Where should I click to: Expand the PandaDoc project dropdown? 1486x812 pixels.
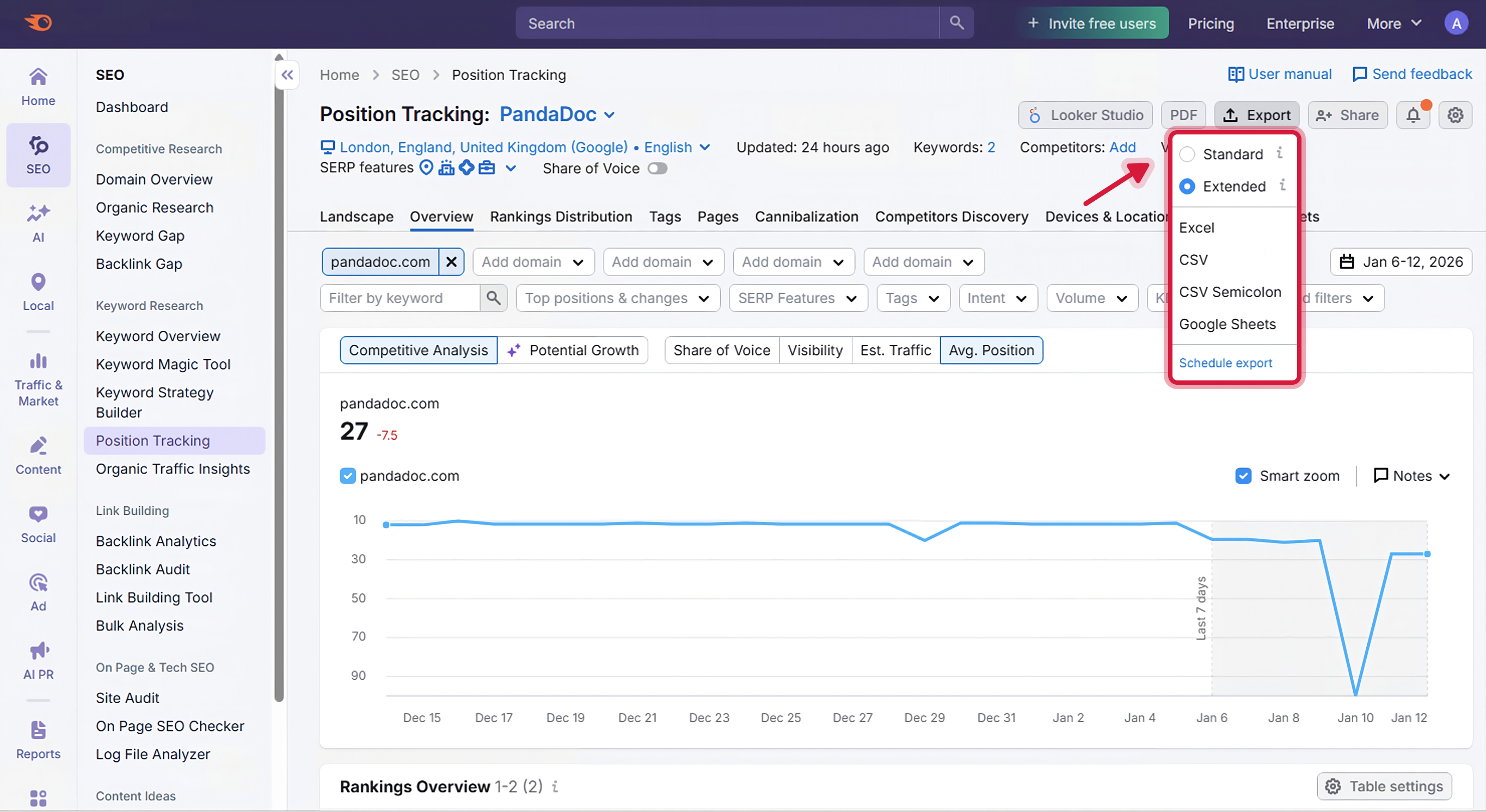[610, 114]
